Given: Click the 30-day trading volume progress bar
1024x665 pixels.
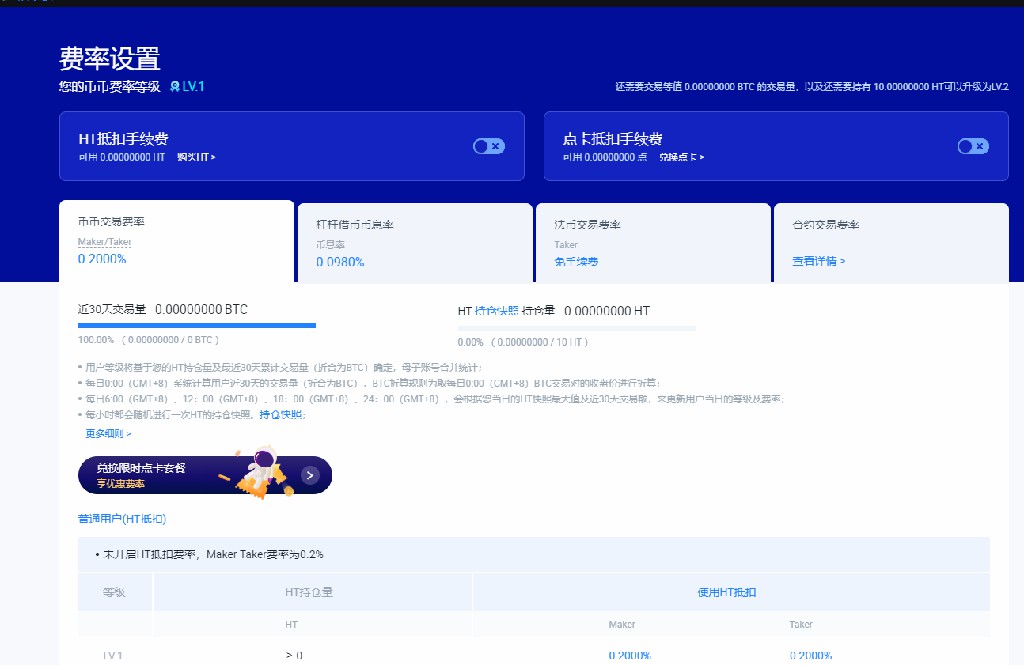Looking at the screenshot, I should tap(197, 325).
